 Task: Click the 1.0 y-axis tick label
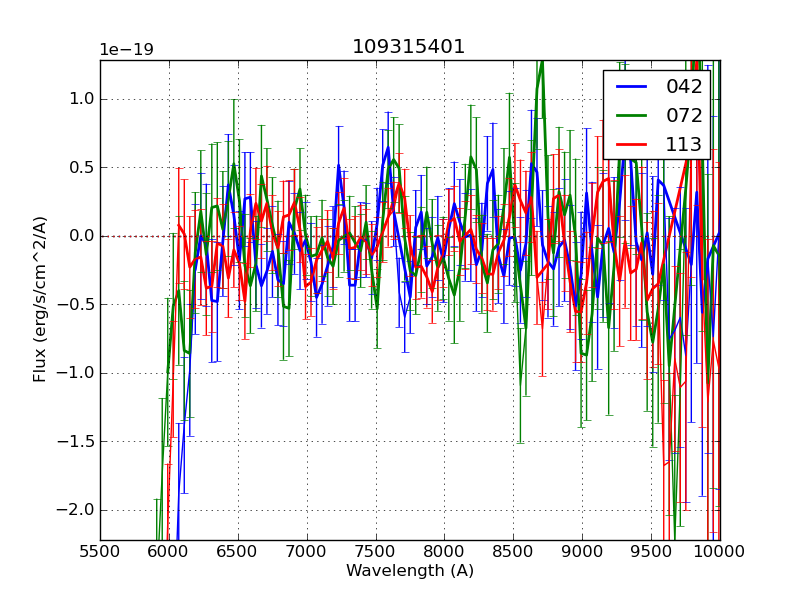coord(80,99)
